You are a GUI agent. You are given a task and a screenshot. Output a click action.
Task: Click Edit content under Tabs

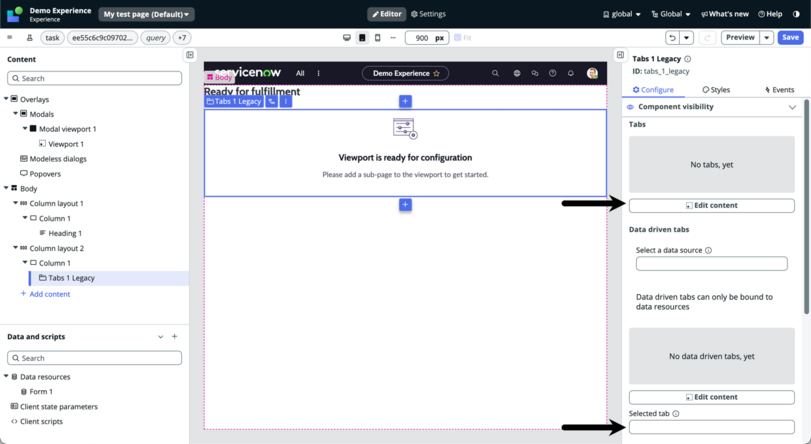tap(712, 205)
